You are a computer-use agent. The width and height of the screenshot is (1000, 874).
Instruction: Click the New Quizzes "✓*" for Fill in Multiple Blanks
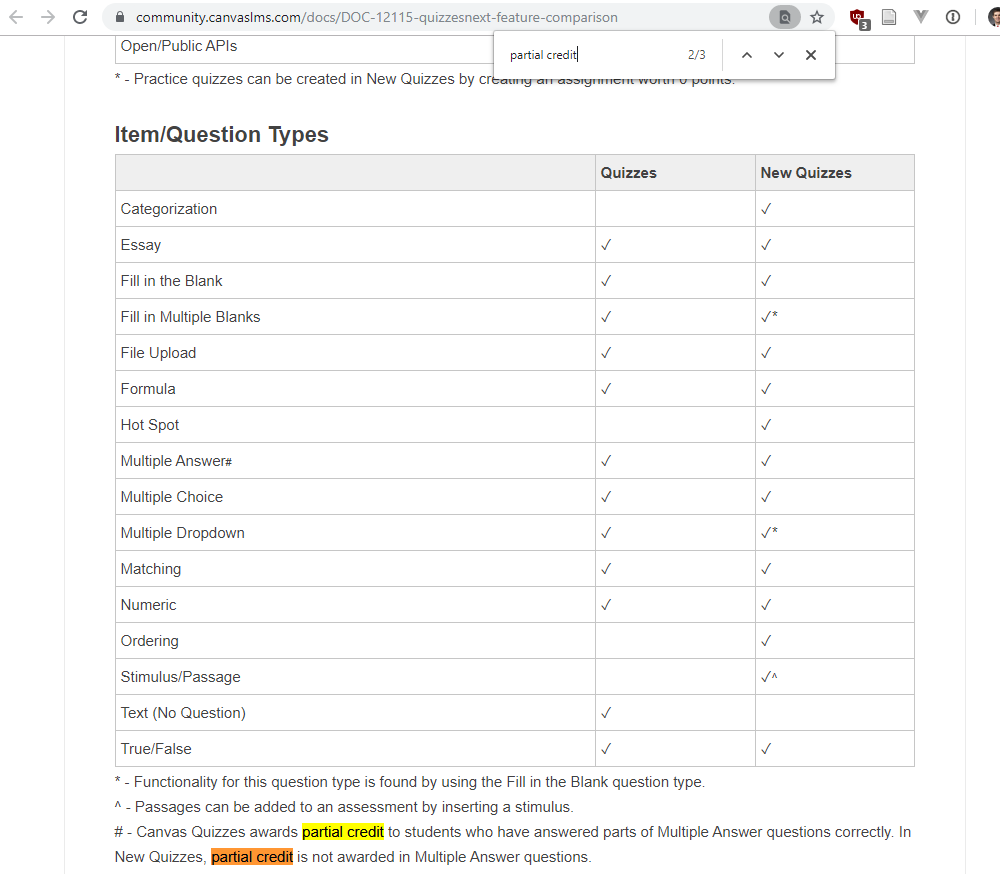(769, 316)
